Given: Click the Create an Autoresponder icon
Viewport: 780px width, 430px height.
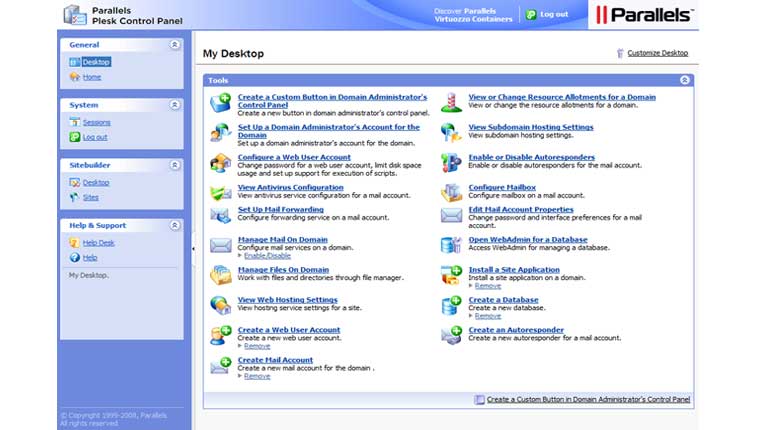Looking at the screenshot, I should pos(451,335).
